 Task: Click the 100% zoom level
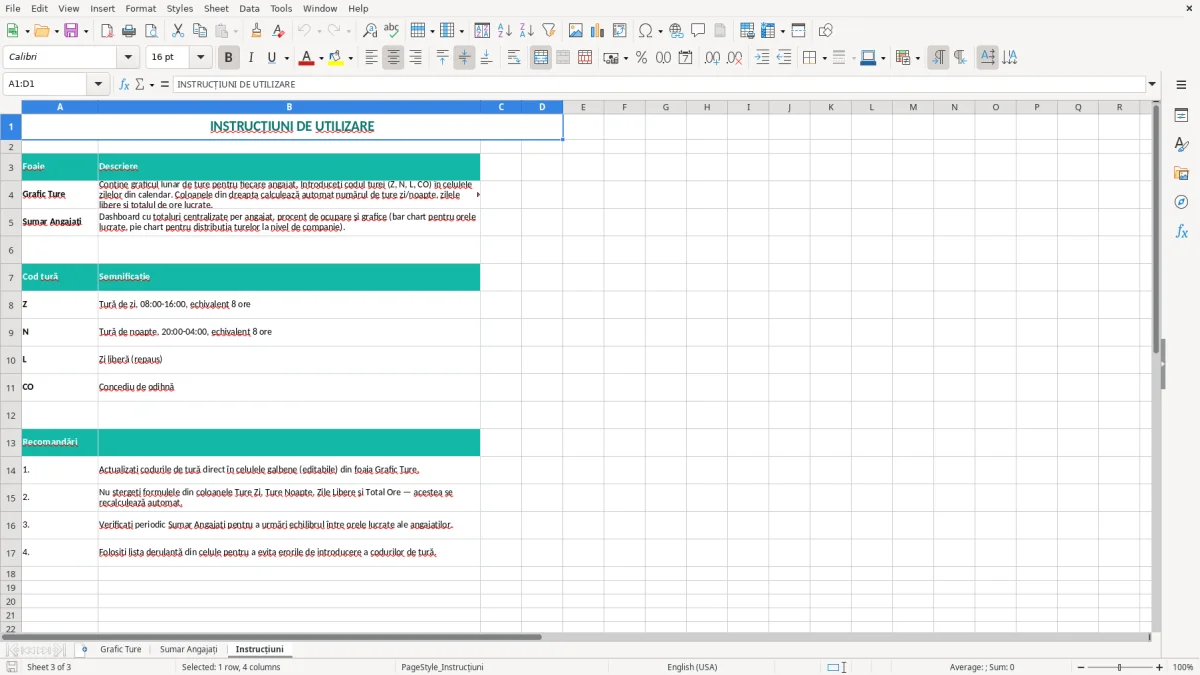tap(1183, 667)
